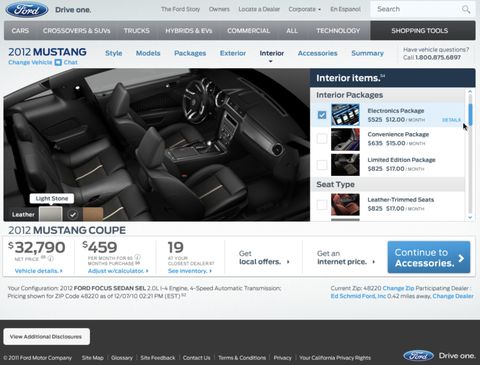Open Limited Edition Package thumbnail
The width and height of the screenshot is (480, 365).
point(345,165)
